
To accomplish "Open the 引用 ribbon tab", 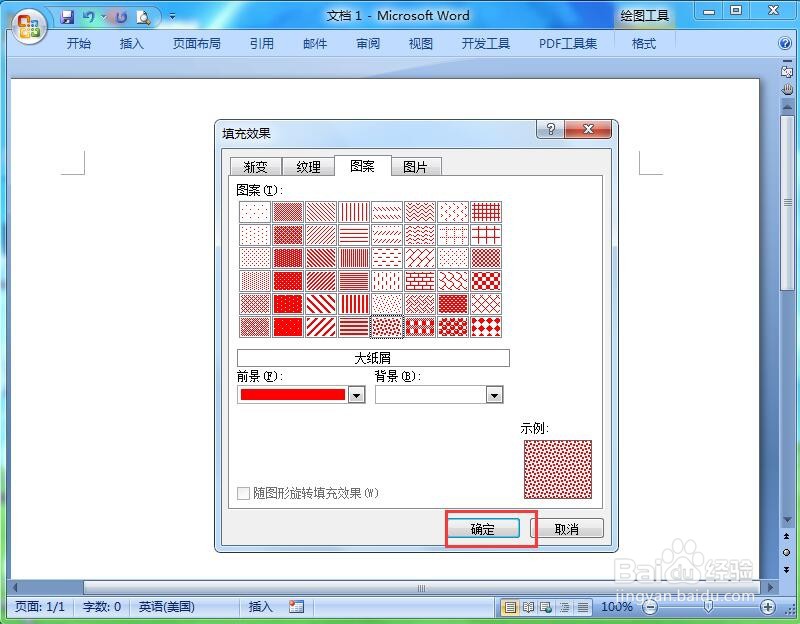I will (262, 44).
